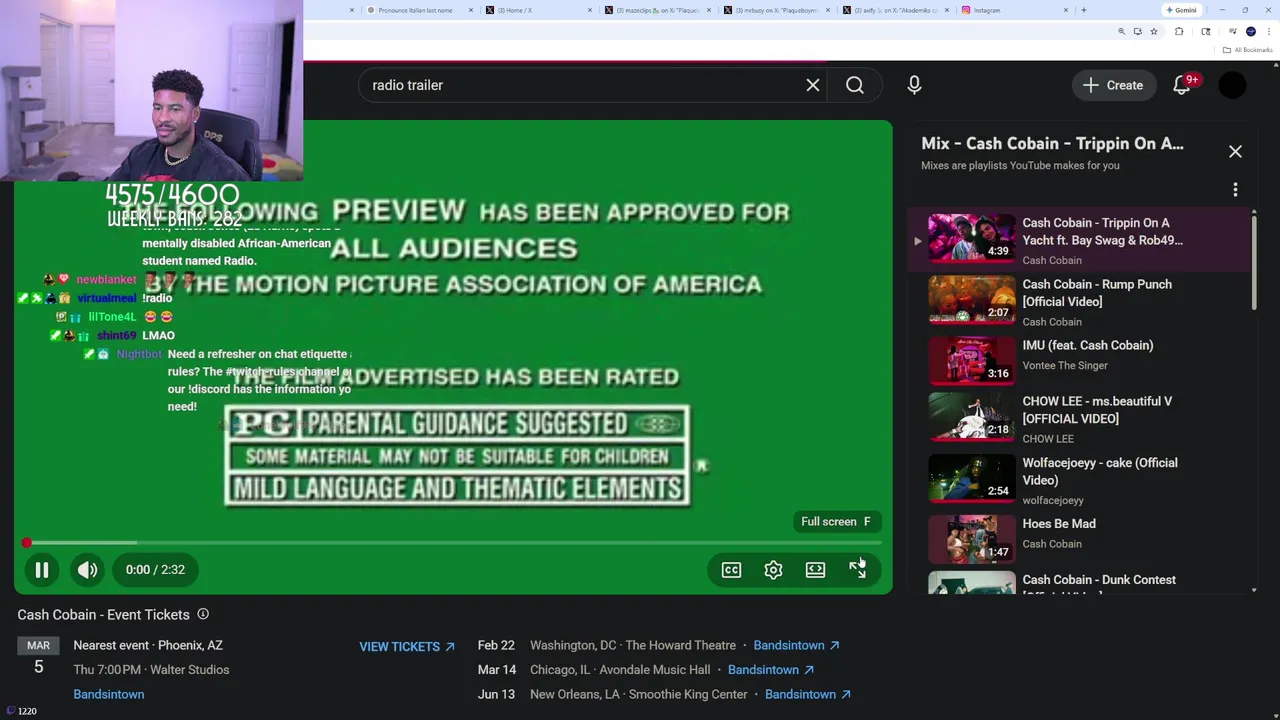Click the 'Nearest event · Phoenix, AZ' text
The image size is (1280, 720).
coord(148,646)
